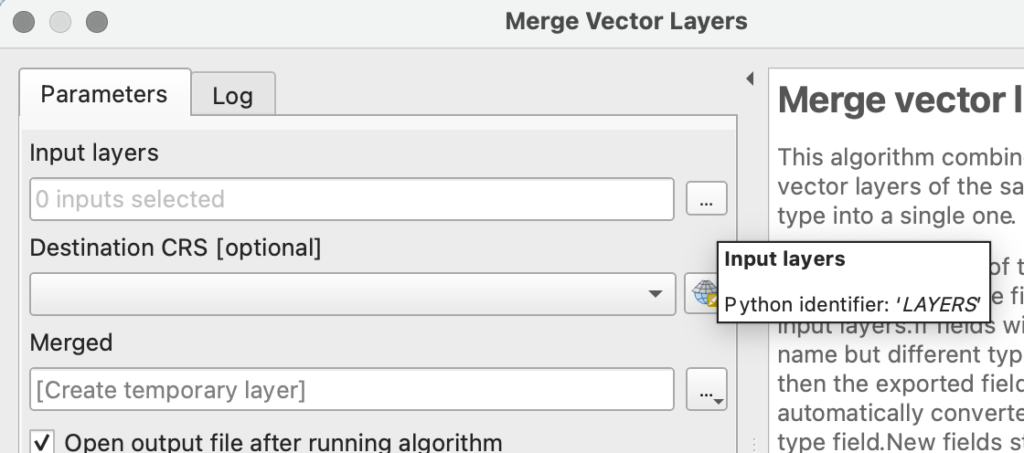Open the Merged output options ellipsis menu

tap(706, 390)
